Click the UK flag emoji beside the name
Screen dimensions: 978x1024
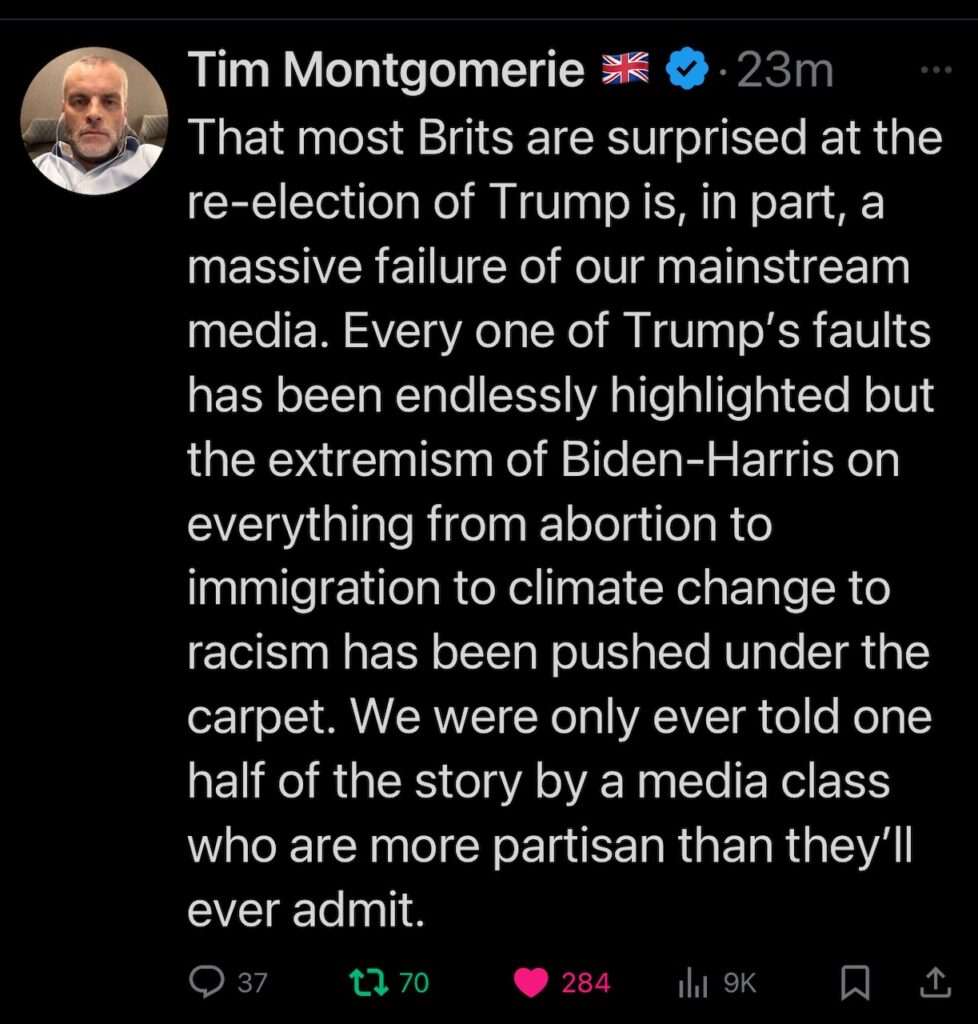pos(625,69)
